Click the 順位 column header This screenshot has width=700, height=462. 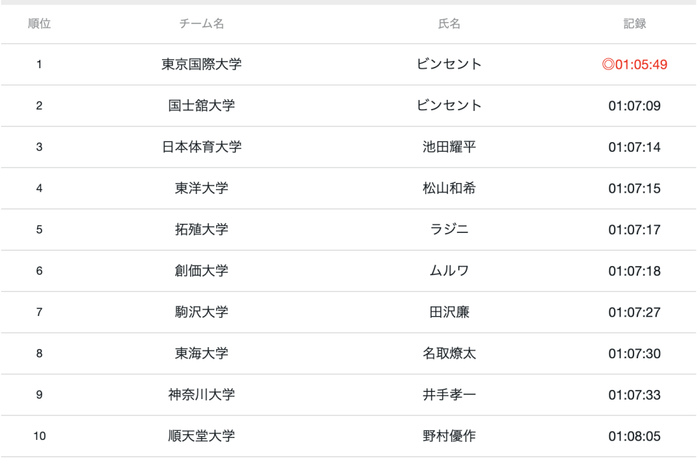tap(39, 23)
